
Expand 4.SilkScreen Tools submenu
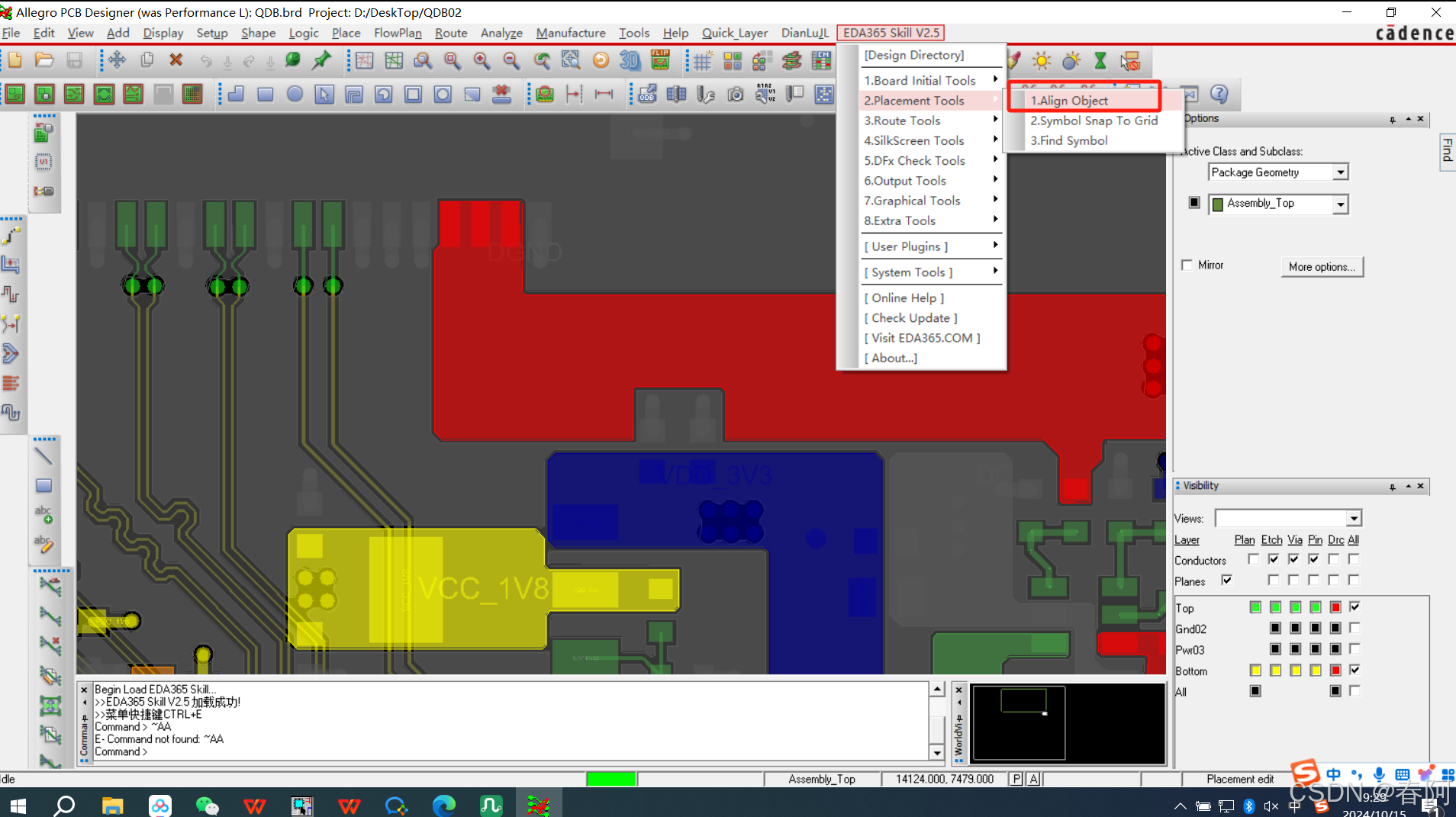(x=930, y=140)
